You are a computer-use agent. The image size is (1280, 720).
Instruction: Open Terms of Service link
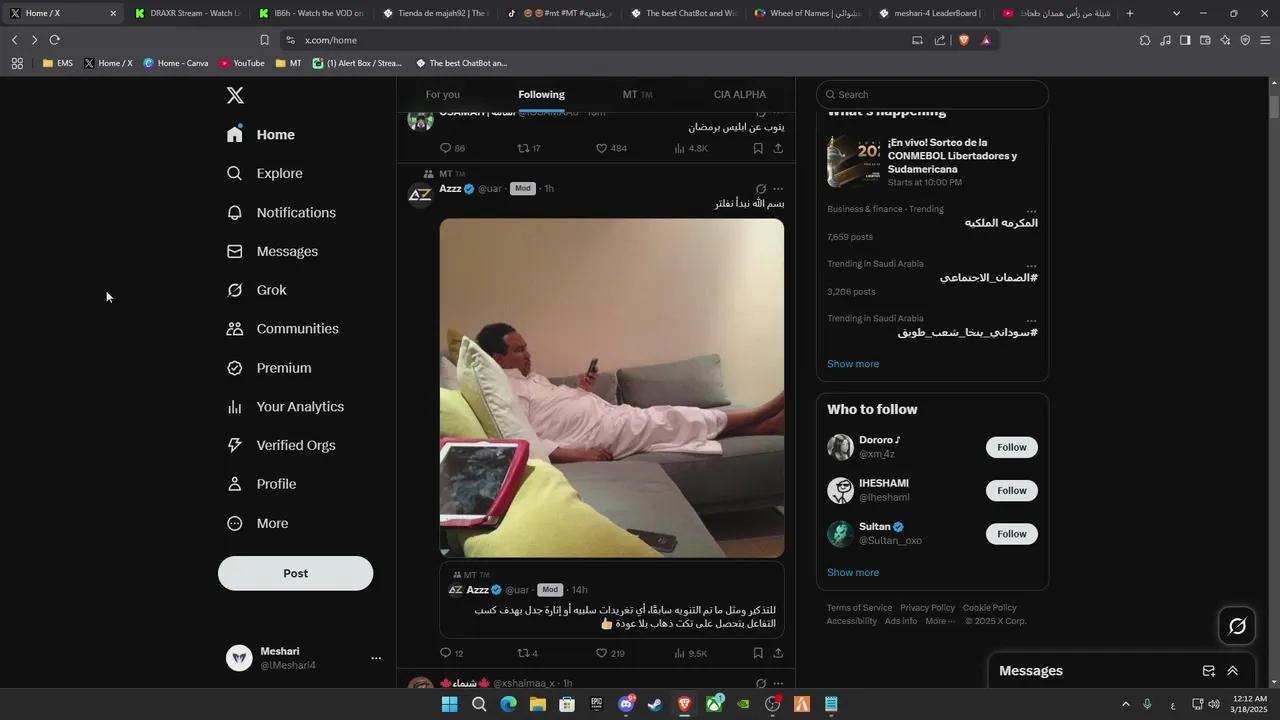(x=859, y=608)
